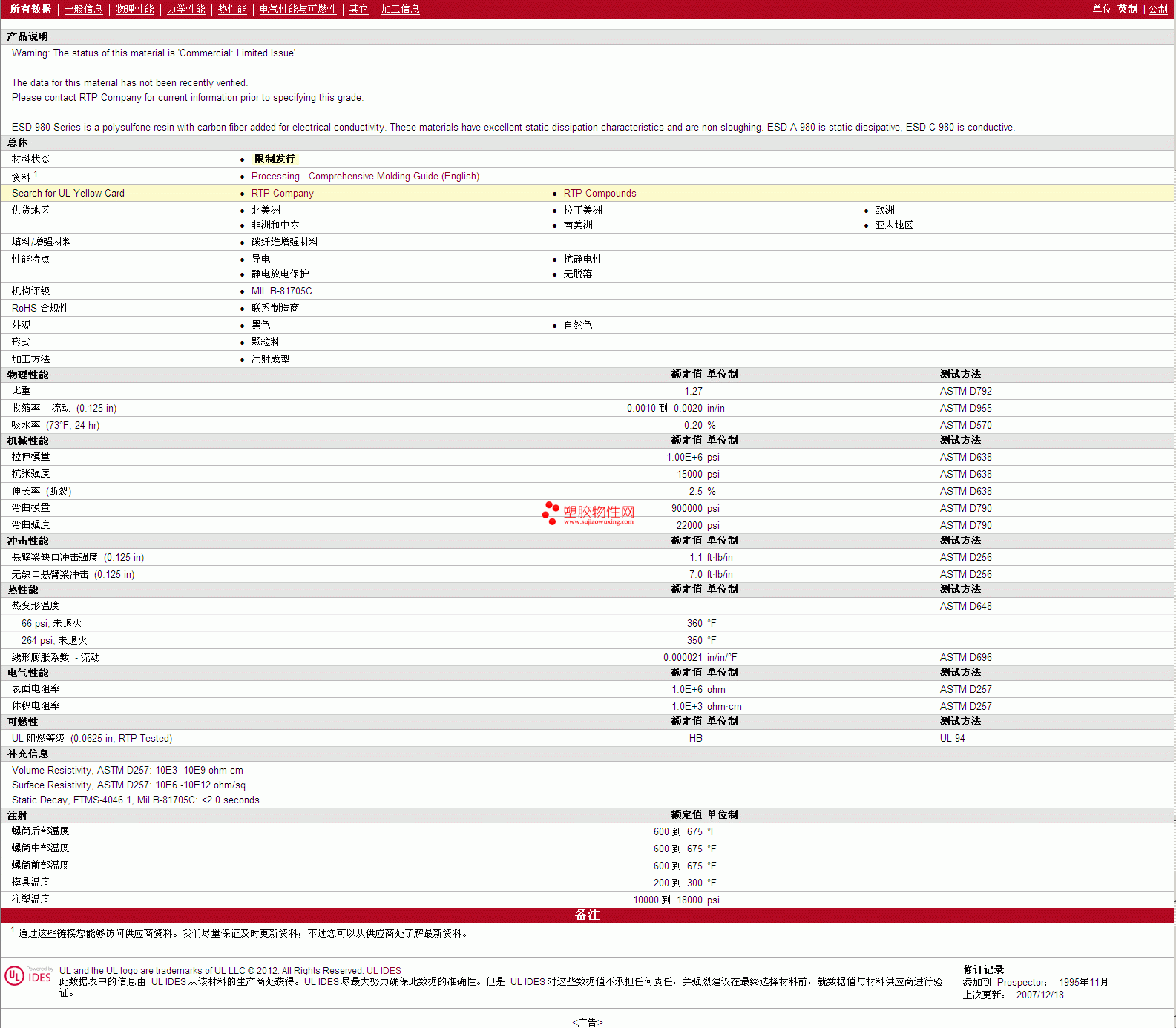
Task: Click the 注射成型 processing method link
Action: coord(271,359)
